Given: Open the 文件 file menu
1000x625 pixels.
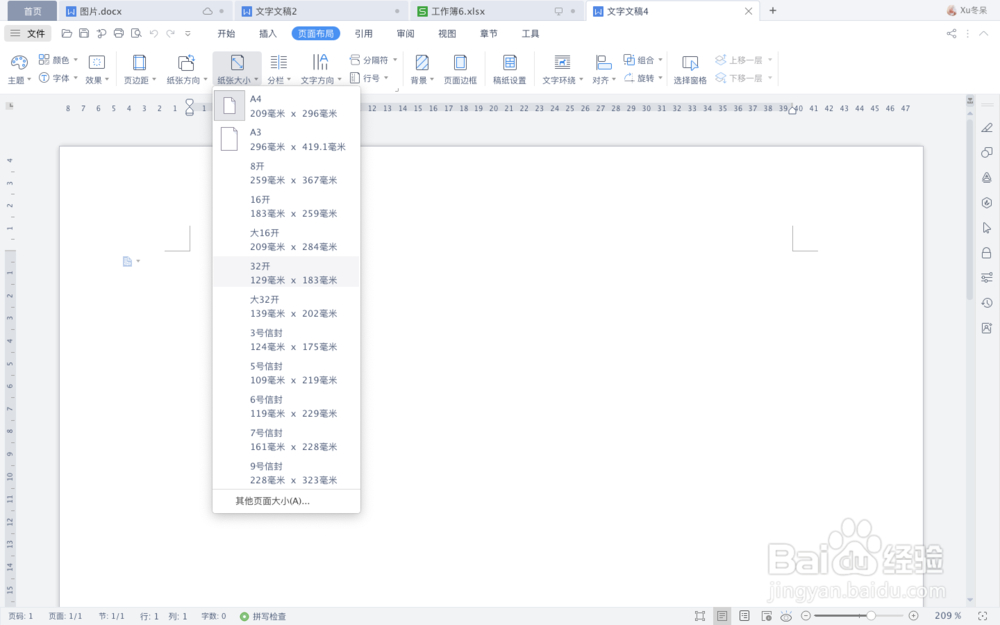Looking at the screenshot, I should click(x=28, y=33).
